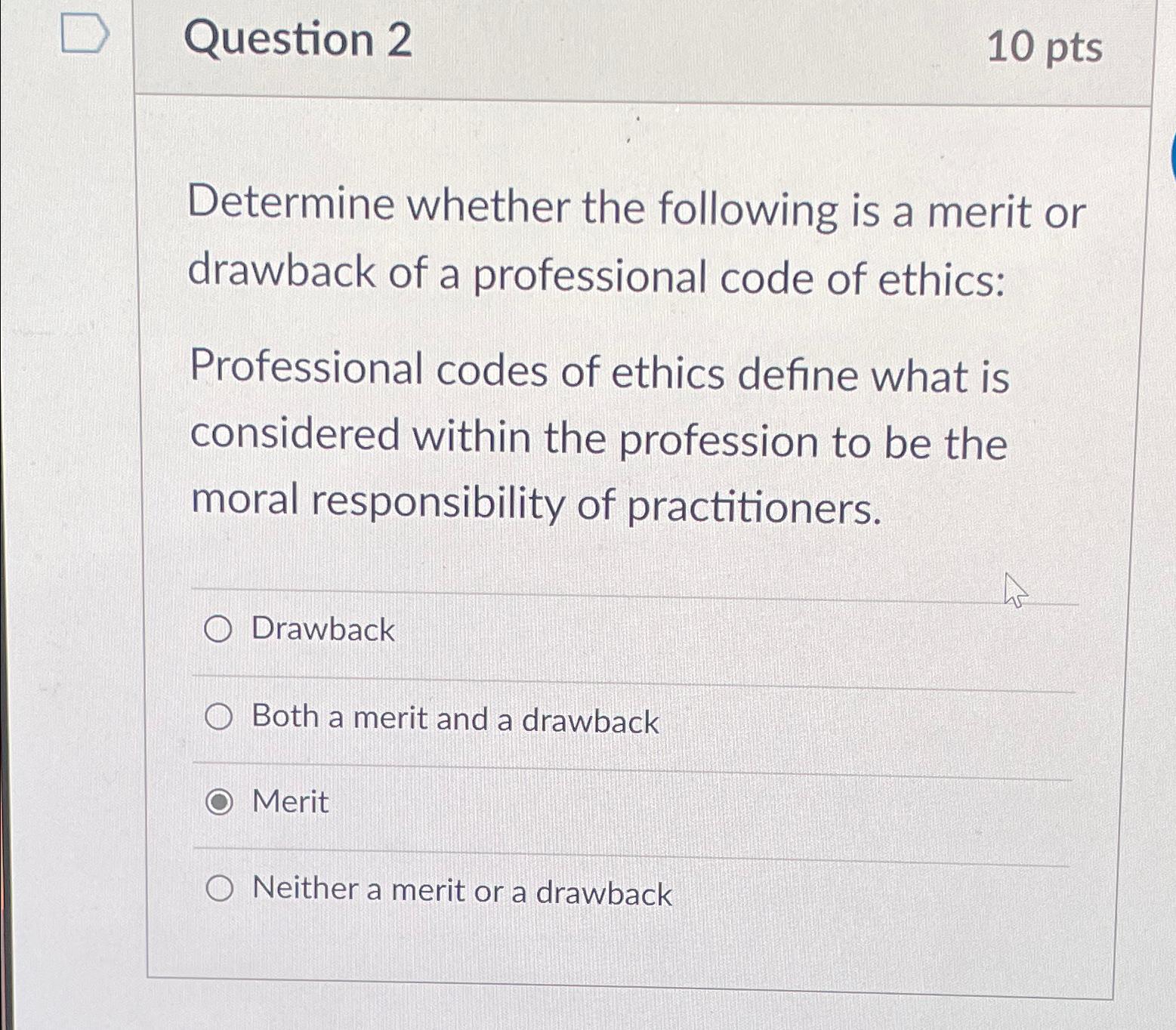Click Both a merit and a drawback label
The width and height of the screenshot is (1176, 1030).
point(455,720)
